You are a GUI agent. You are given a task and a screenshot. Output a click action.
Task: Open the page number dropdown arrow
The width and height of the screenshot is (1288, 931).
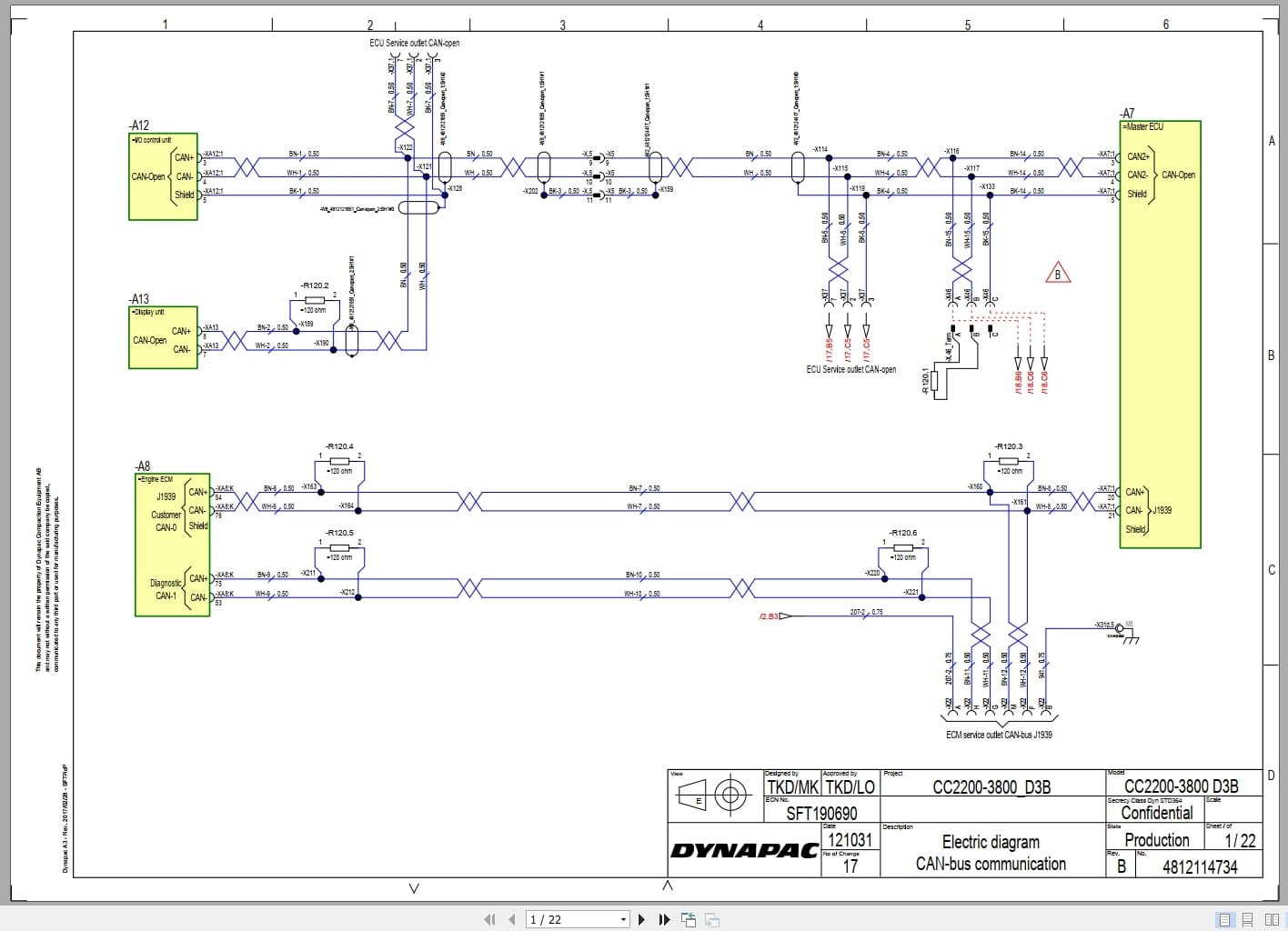click(x=624, y=919)
